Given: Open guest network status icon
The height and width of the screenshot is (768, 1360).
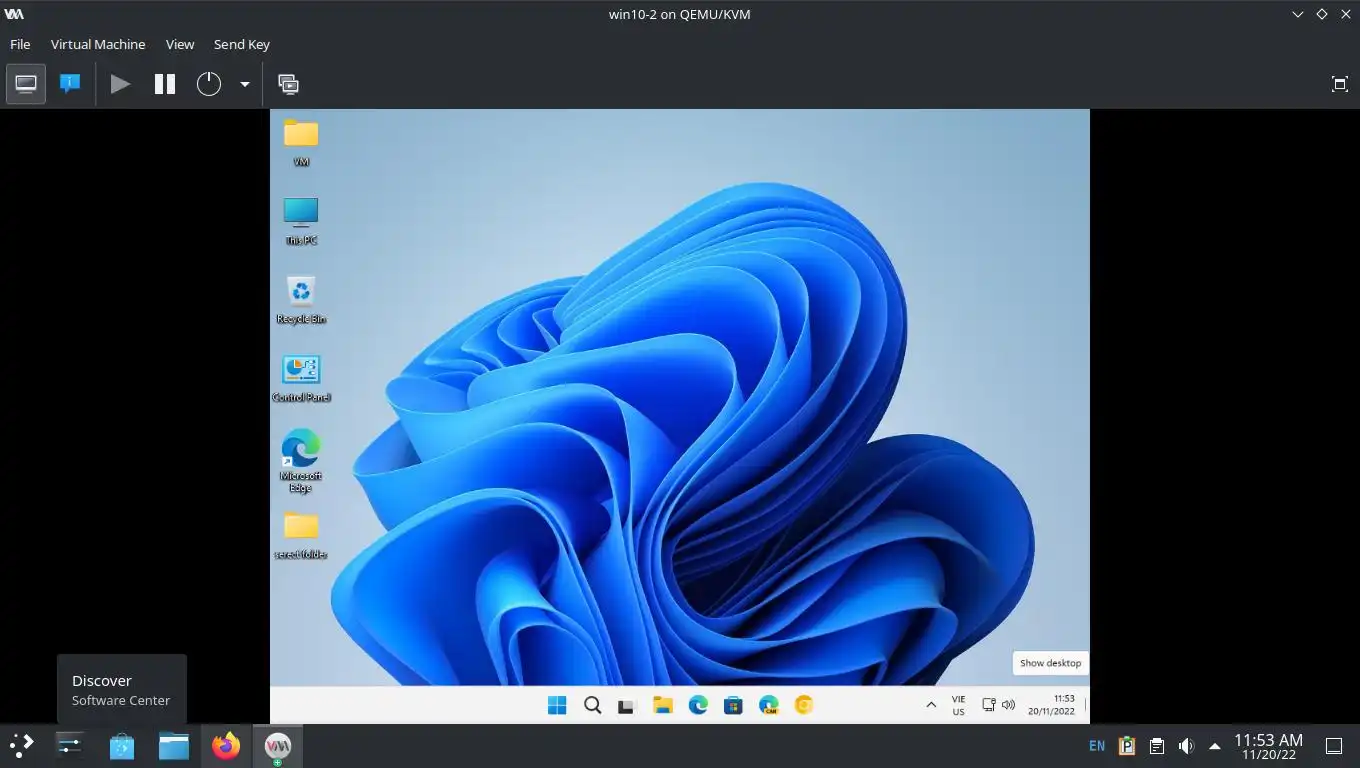Looking at the screenshot, I should tap(989, 705).
